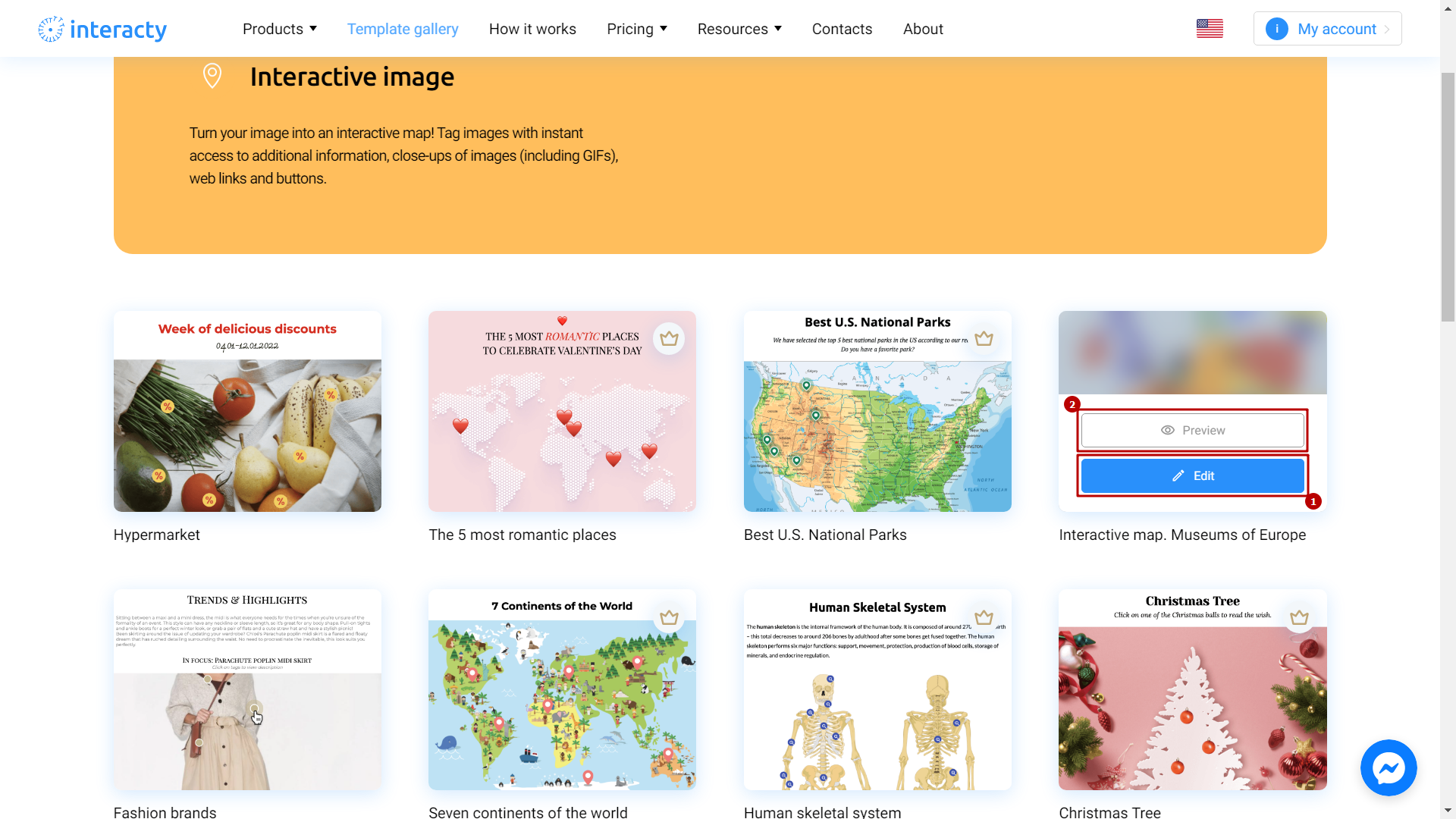1456x819 pixels.
Task: Select the US flag language toggle
Action: (x=1210, y=27)
